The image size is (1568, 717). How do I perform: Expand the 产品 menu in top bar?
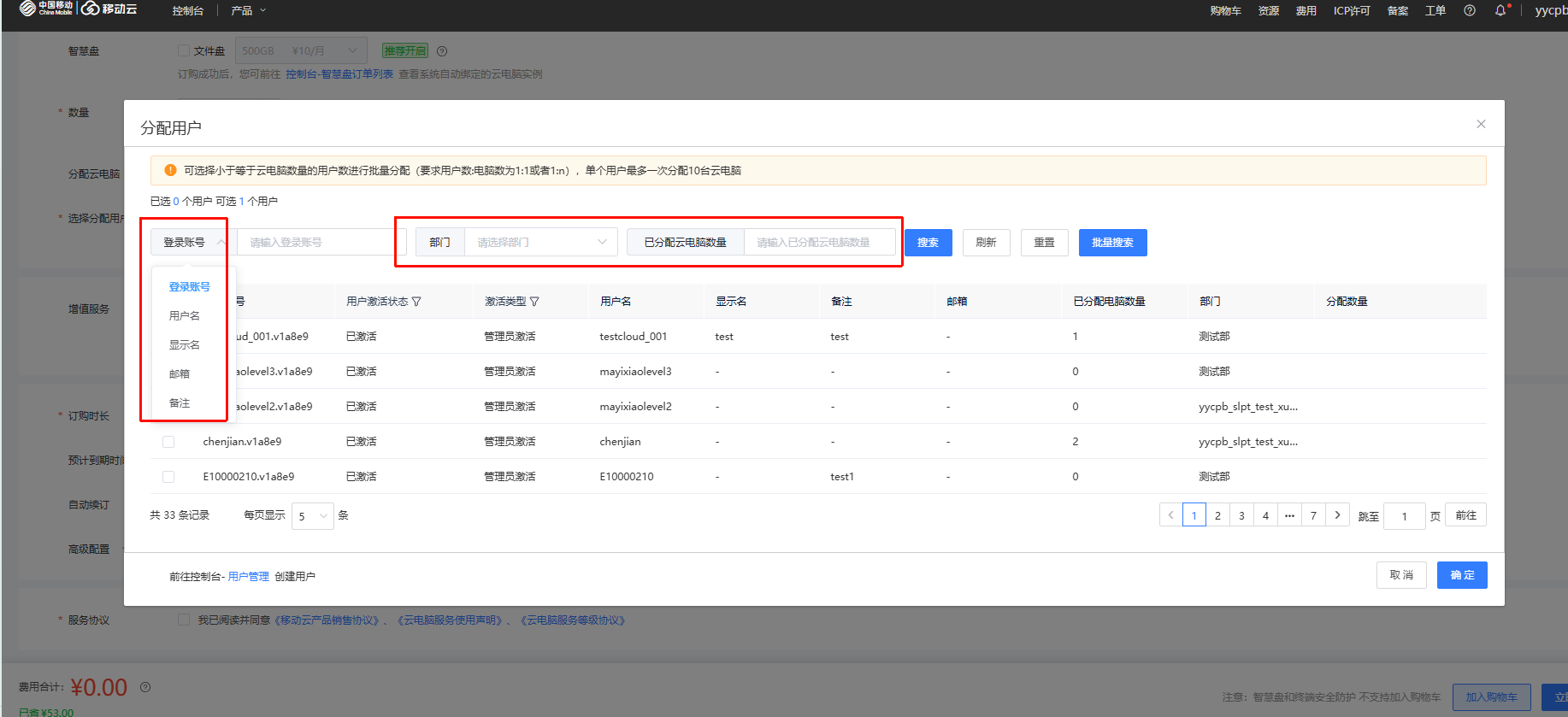click(x=248, y=10)
